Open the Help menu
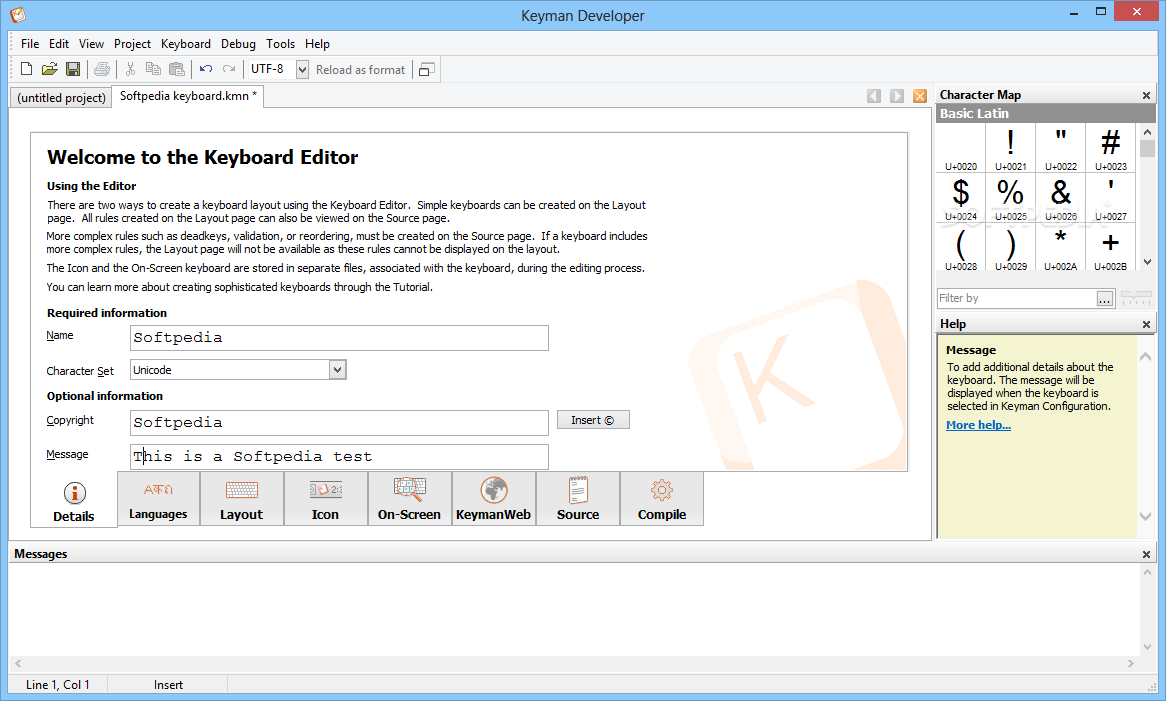1166x701 pixels. pos(317,44)
